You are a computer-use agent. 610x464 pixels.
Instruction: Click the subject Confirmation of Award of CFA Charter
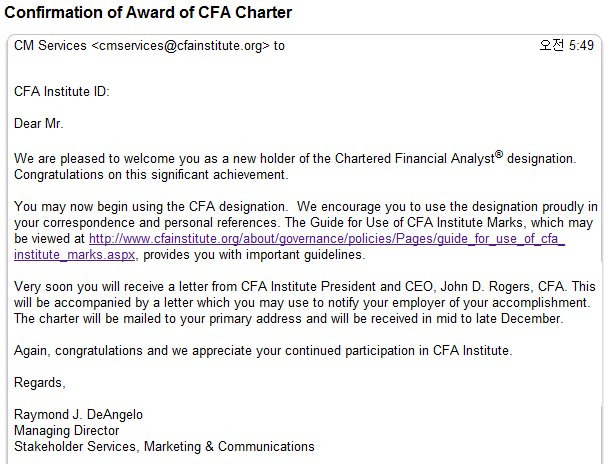coord(148,12)
